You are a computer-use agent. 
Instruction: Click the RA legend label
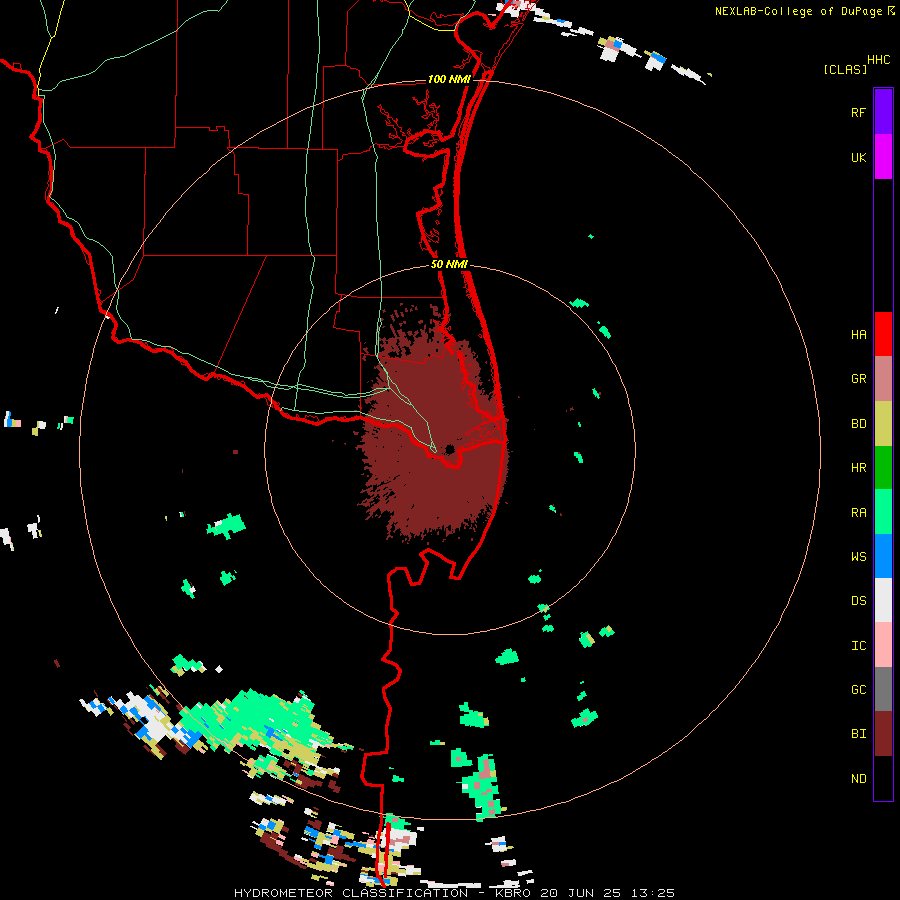pos(858,513)
